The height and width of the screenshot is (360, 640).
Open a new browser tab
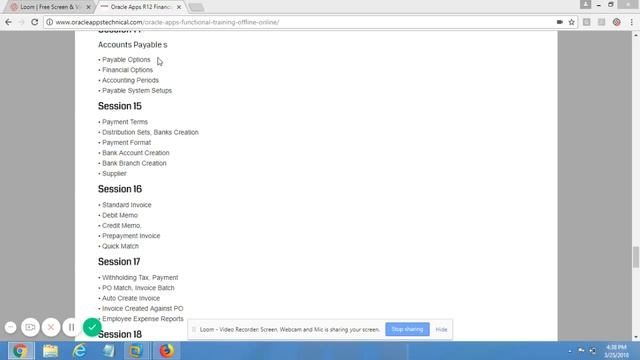click(196, 7)
